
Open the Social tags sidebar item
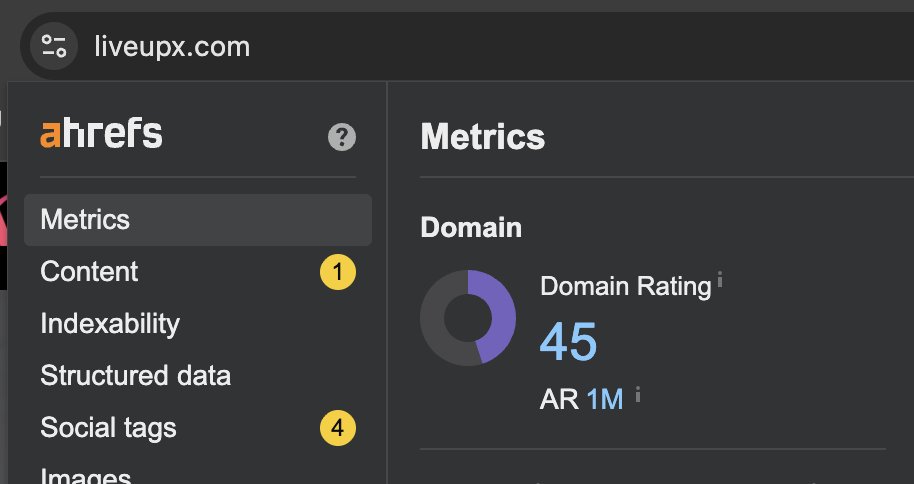point(198,427)
